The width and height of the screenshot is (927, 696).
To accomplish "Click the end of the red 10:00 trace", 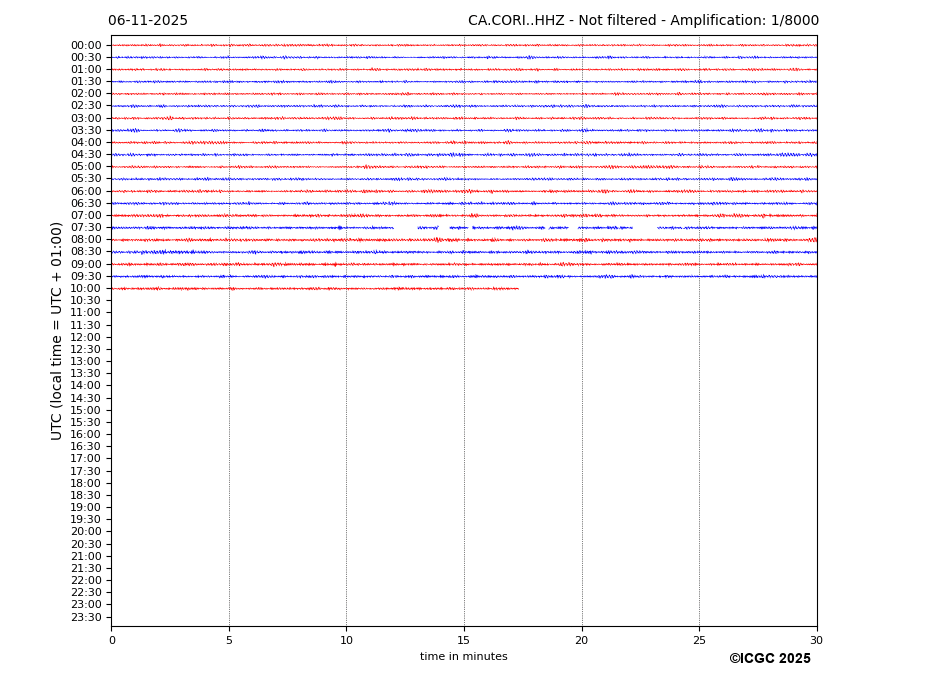I will coord(517,288).
